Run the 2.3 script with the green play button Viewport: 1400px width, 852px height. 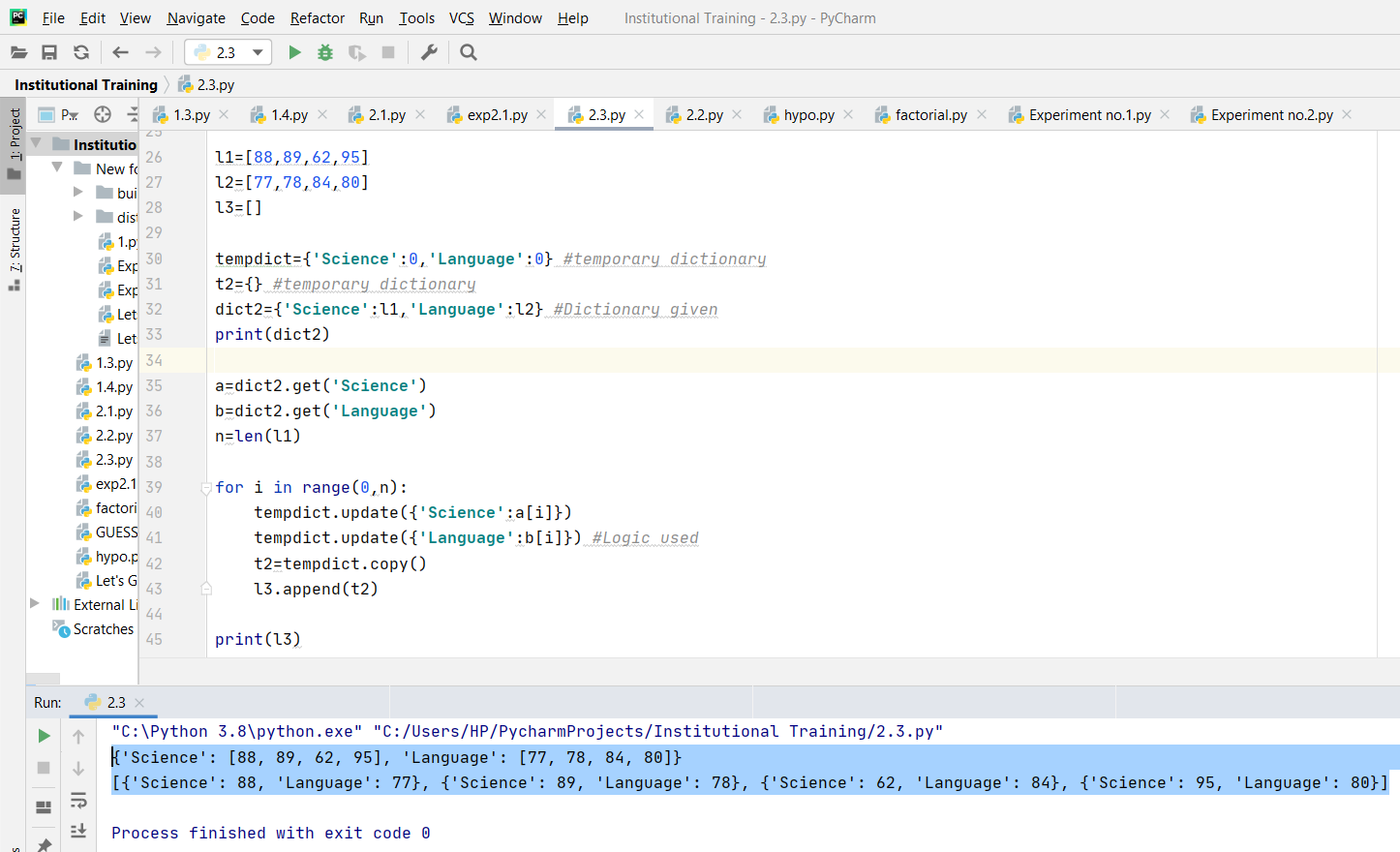[295, 51]
